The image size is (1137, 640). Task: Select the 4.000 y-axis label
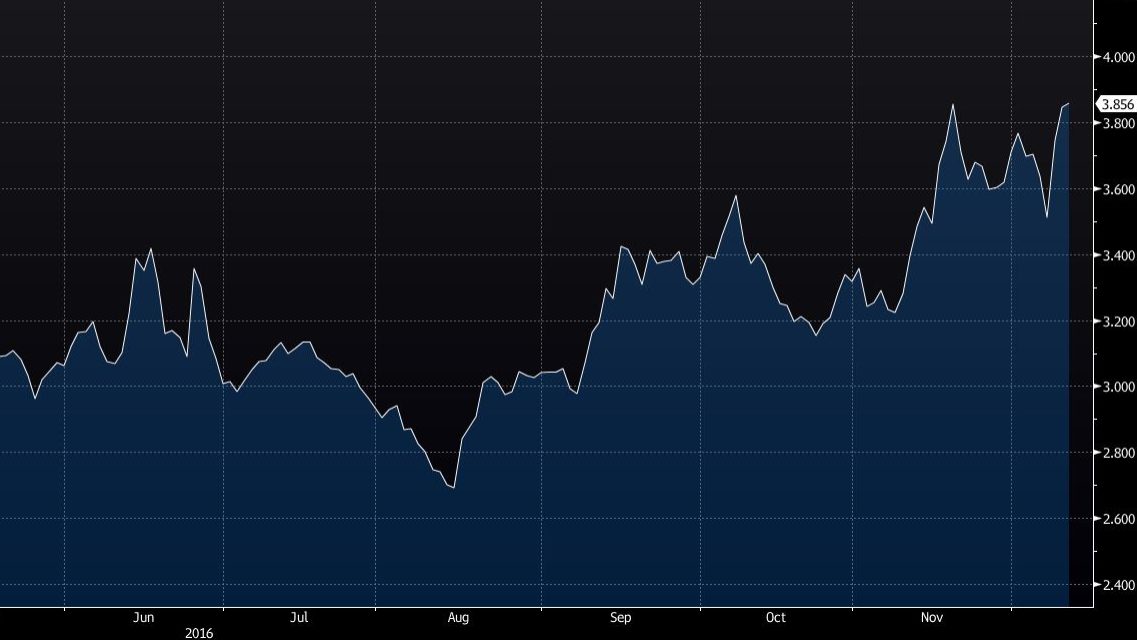point(1116,57)
